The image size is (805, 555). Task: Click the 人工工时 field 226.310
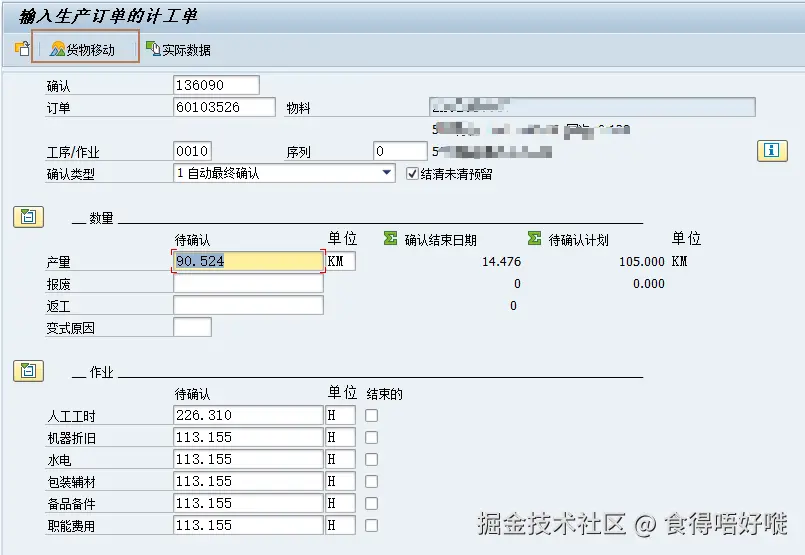pyautogui.click(x=248, y=415)
